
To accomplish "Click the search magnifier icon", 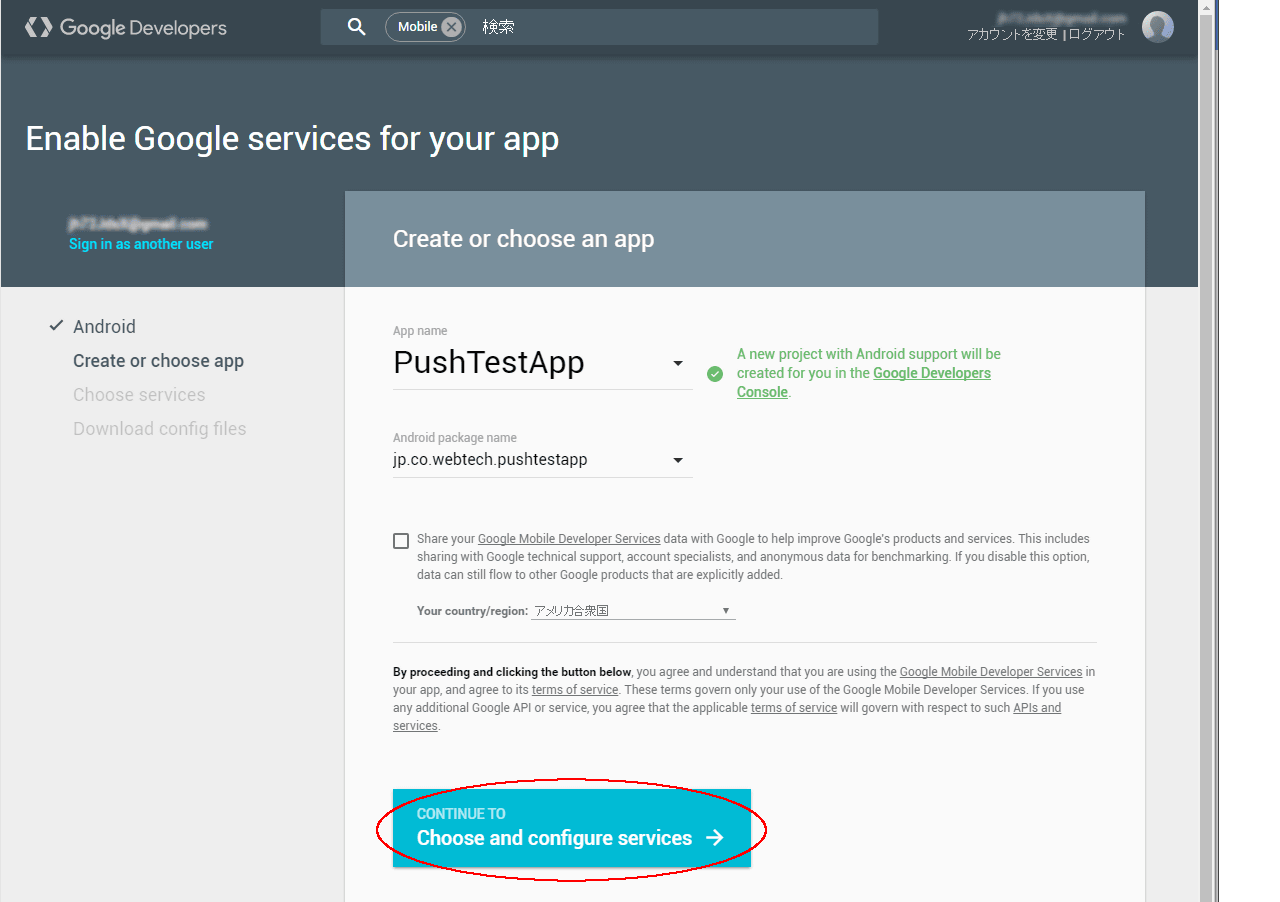I will point(357,27).
